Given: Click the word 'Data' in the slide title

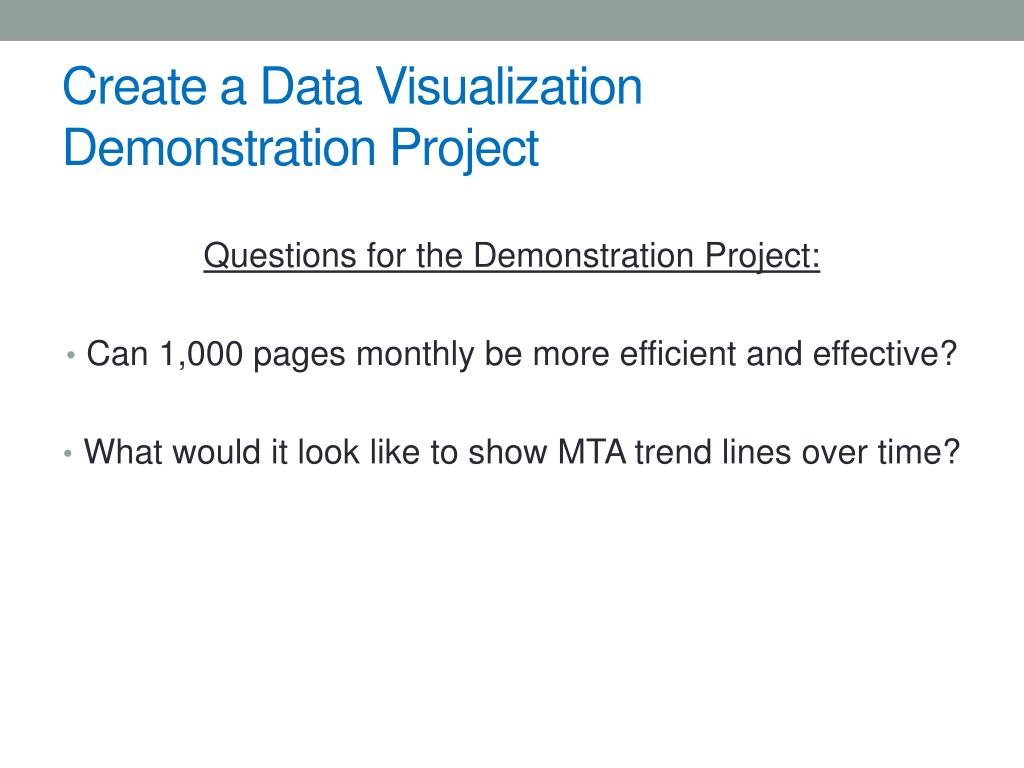Looking at the screenshot, I should (x=311, y=87).
